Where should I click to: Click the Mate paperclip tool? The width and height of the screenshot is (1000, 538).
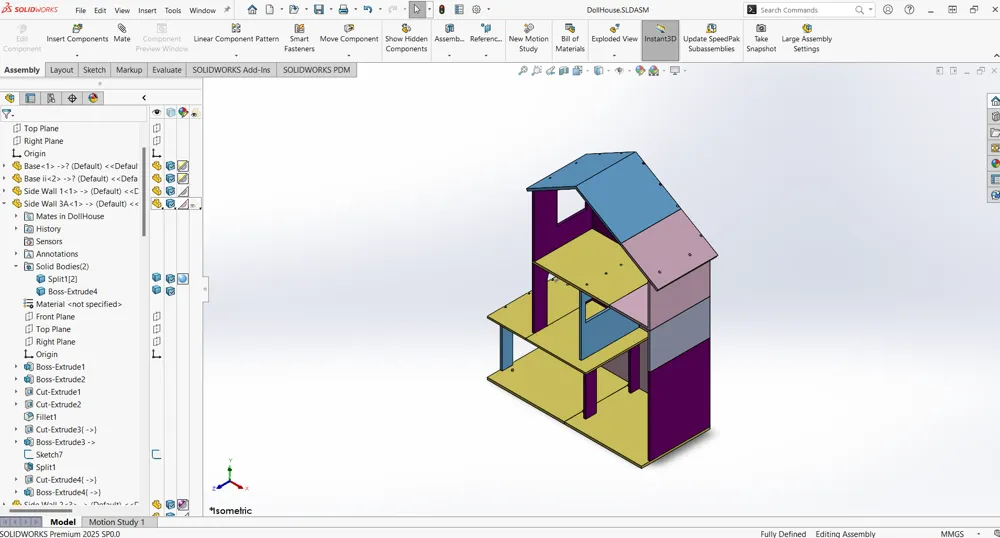coord(122,34)
